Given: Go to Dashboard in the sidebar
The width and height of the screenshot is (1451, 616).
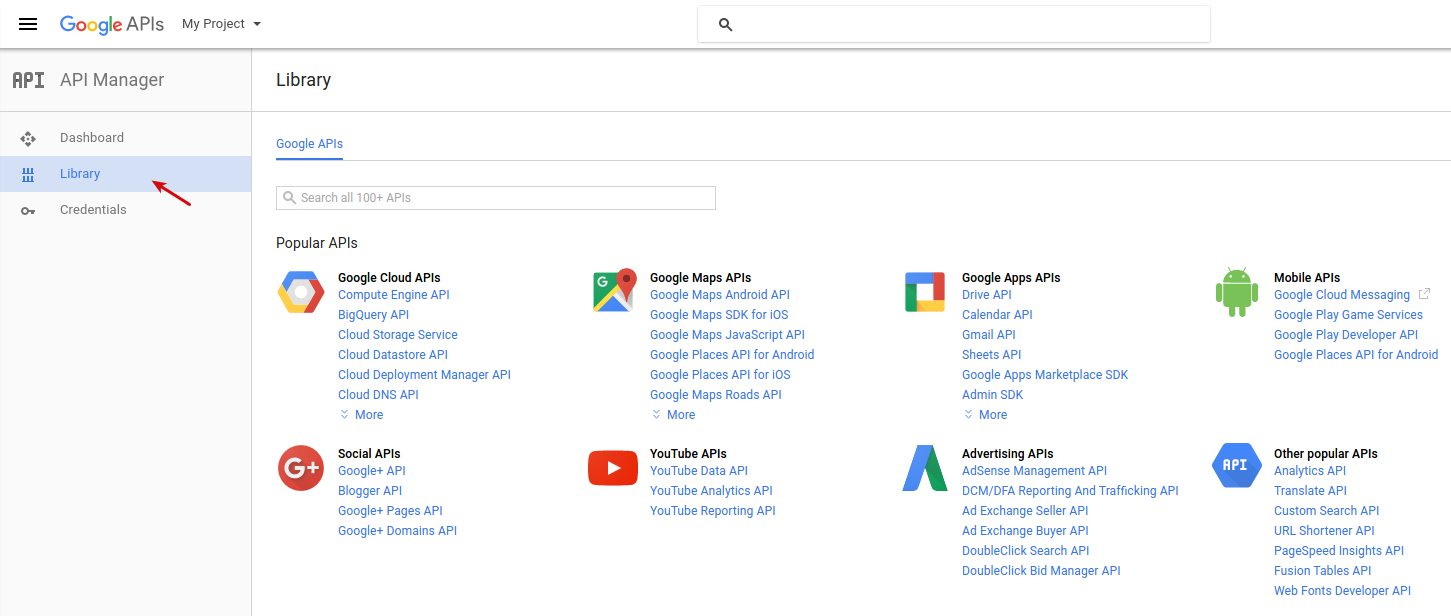Looking at the screenshot, I should click(x=126, y=138).
